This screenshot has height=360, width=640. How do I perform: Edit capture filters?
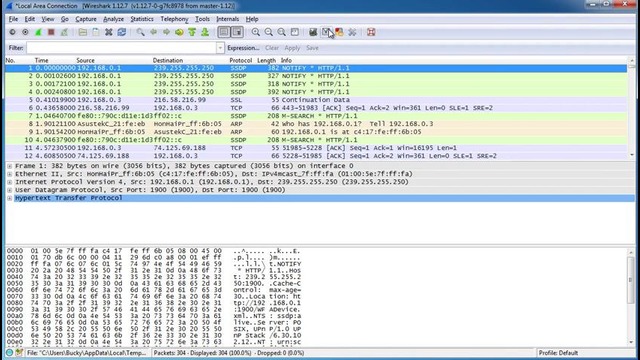coord(313,32)
